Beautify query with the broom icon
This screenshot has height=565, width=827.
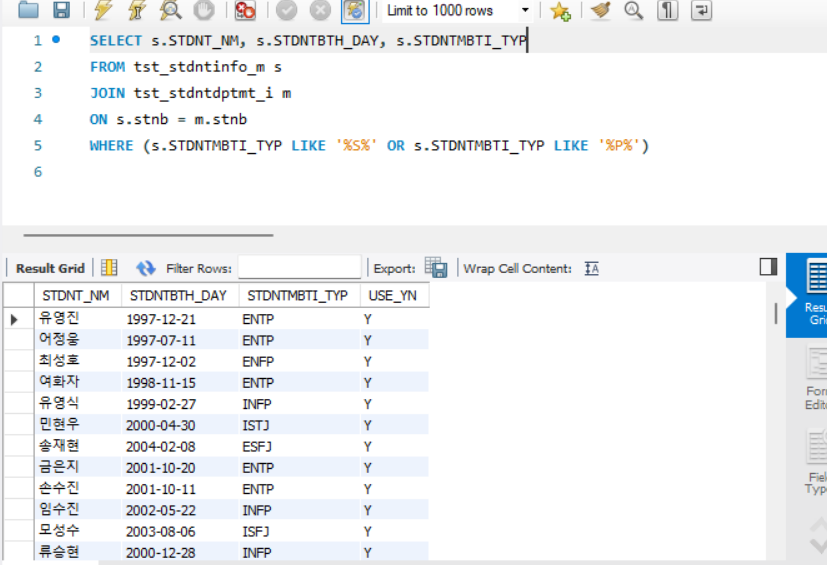coord(601,10)
